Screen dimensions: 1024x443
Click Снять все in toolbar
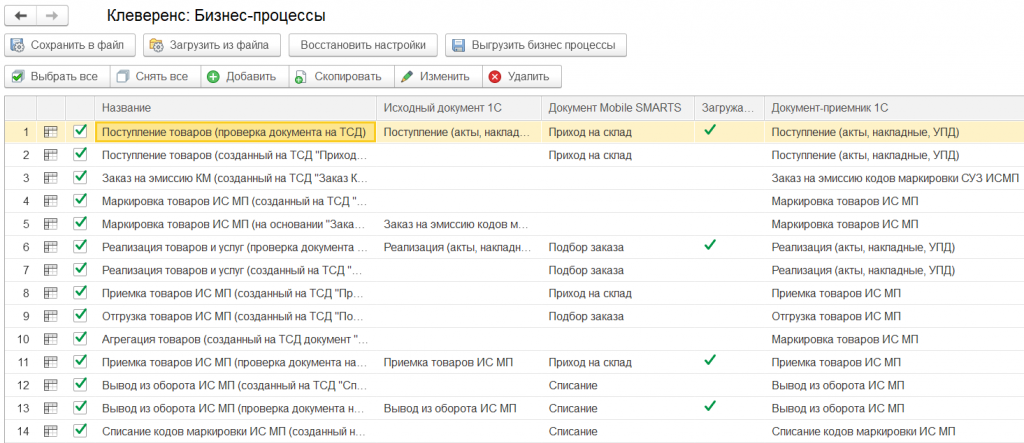click(154, 76)
